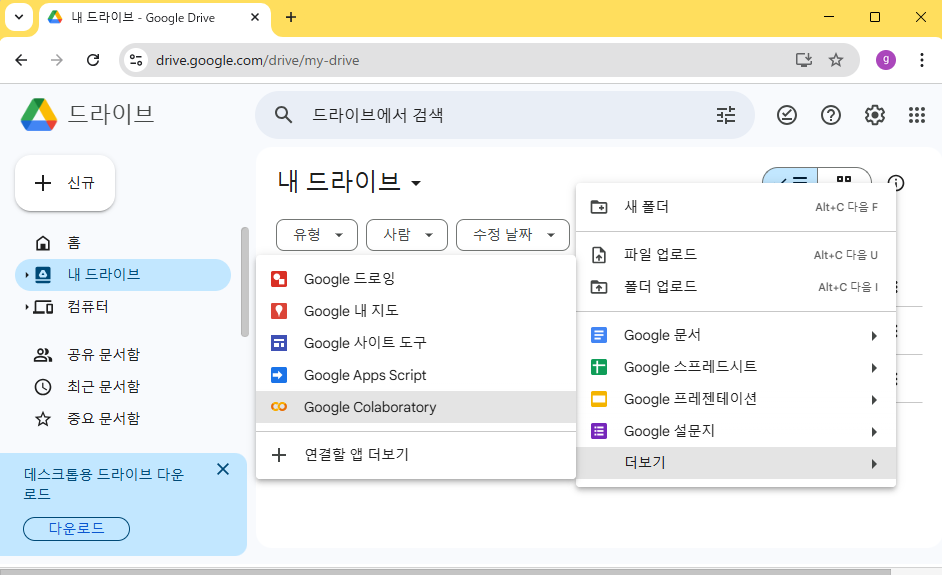This screenshot has height=575, width=942.
Task: Click the browser bookmark star icon
Action: pyautogui.click(x=836, y=60)
